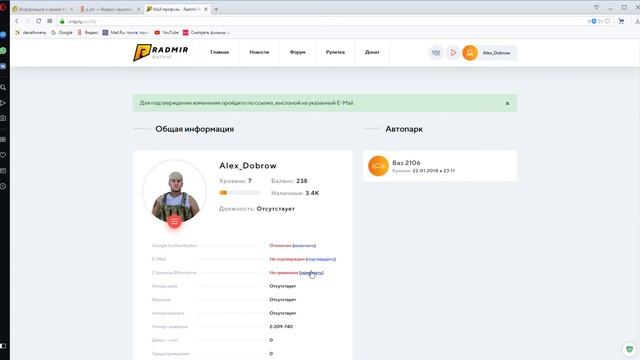The width and height of the screenshot is (640, 360).
Task: Click the heart icon in Opera sidebar
Action: pos(3,155)
